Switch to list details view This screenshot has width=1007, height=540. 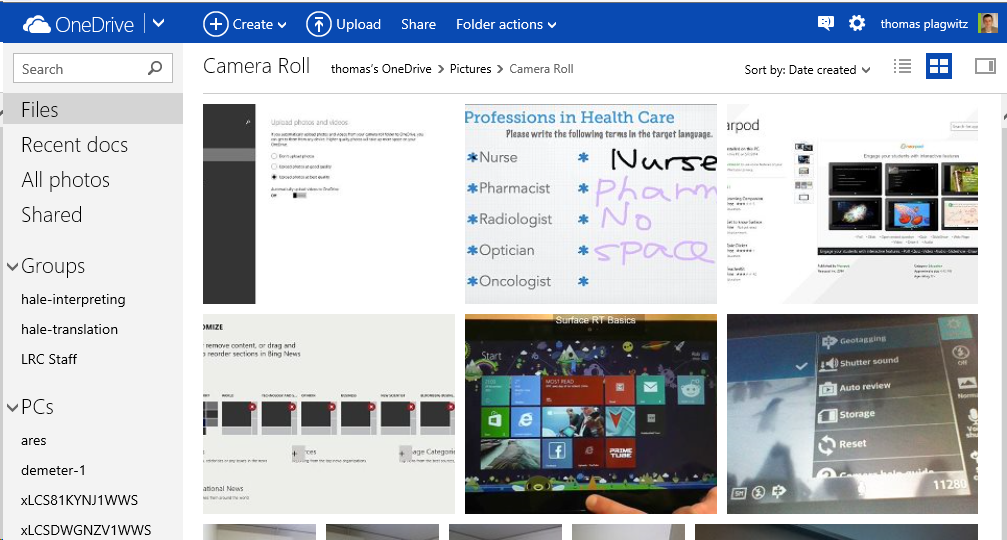(x=902, y=67)
